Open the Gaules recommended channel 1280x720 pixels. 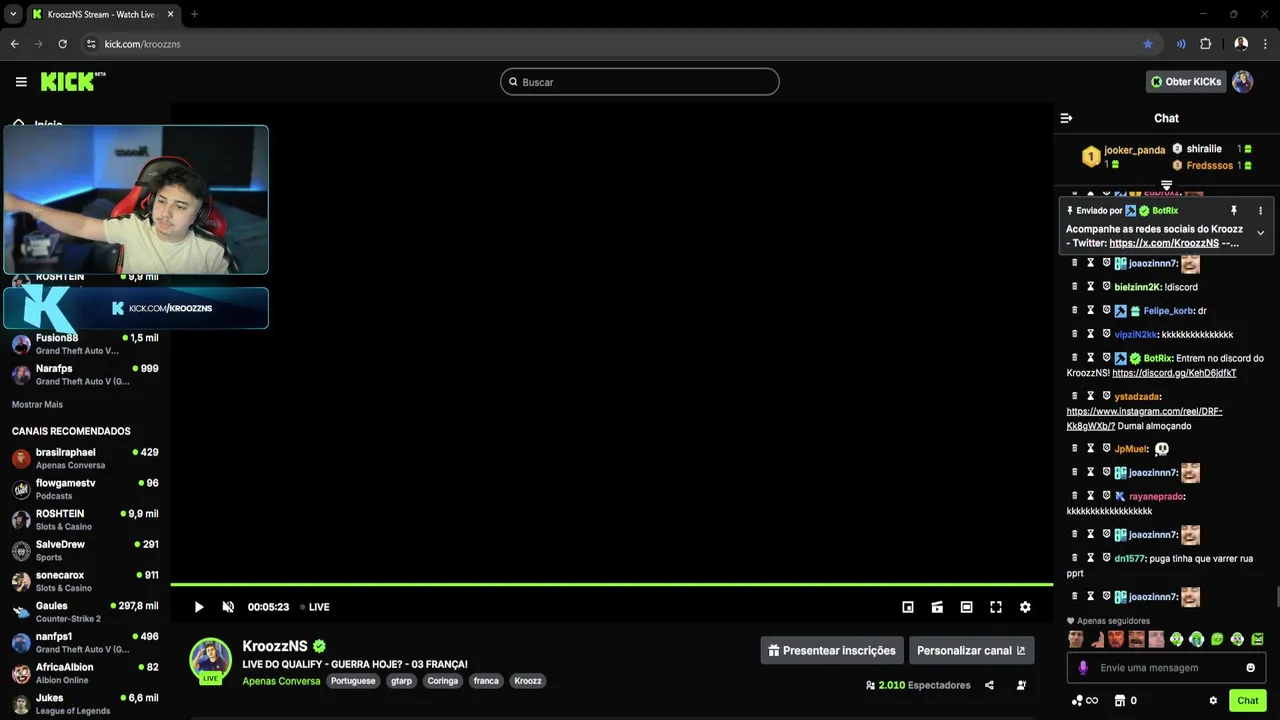point(85,612)
